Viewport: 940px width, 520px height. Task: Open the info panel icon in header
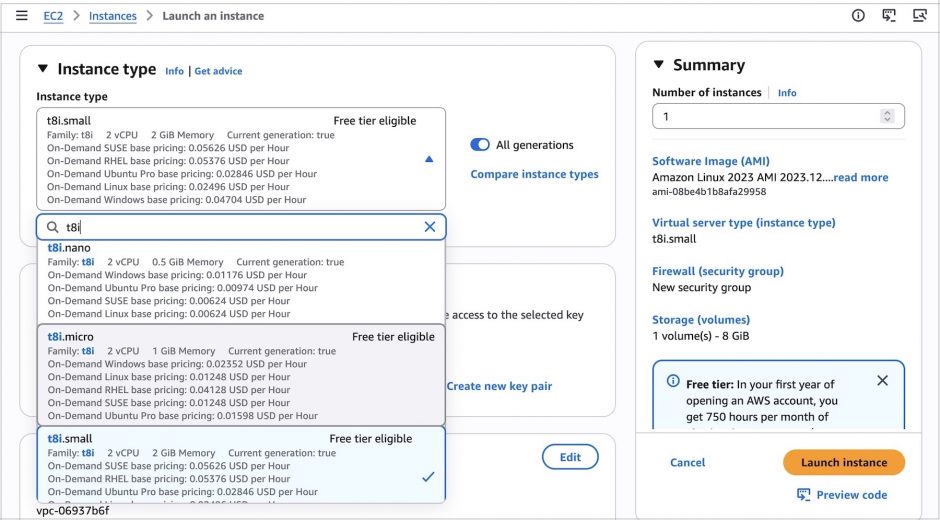[x=858, y=16]
